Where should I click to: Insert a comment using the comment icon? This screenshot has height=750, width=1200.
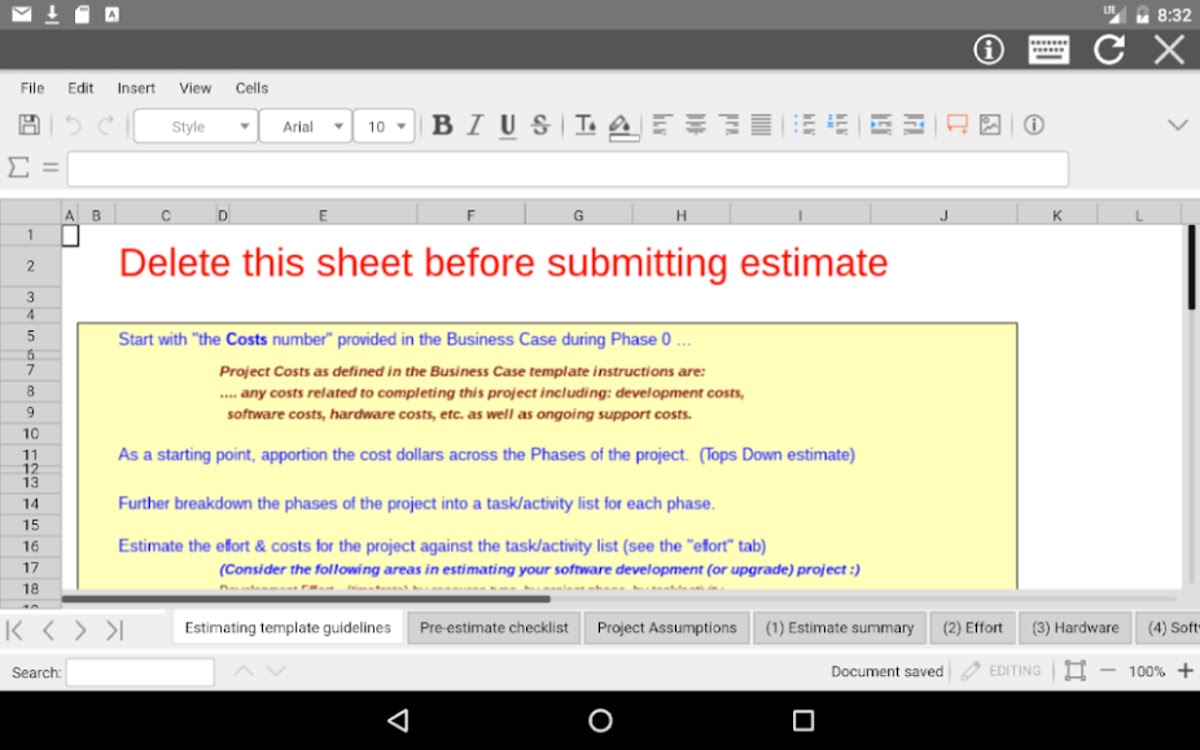click(x=957, y=125)
